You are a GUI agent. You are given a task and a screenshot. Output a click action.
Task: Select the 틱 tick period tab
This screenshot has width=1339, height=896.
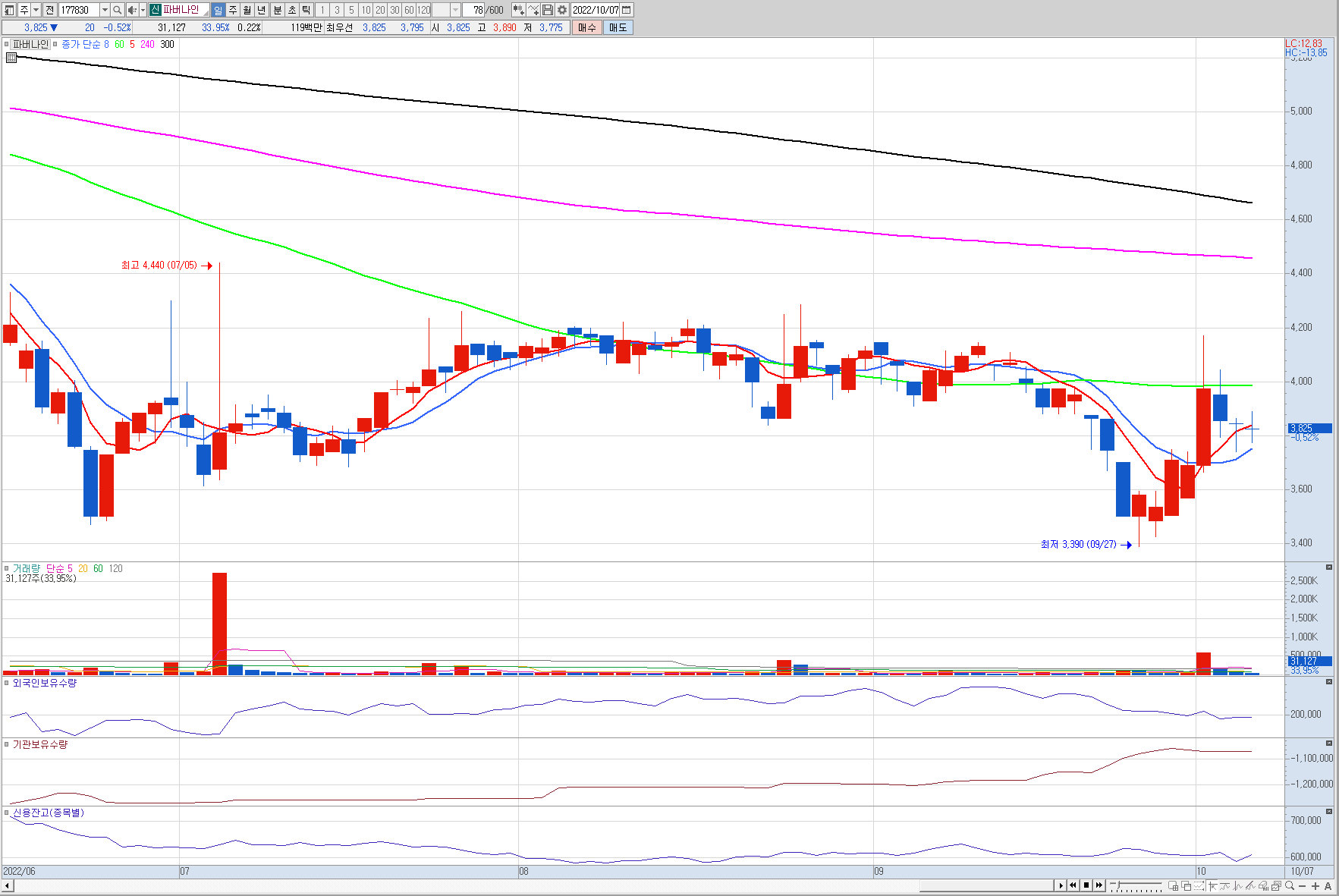click(x=306, y=10)
